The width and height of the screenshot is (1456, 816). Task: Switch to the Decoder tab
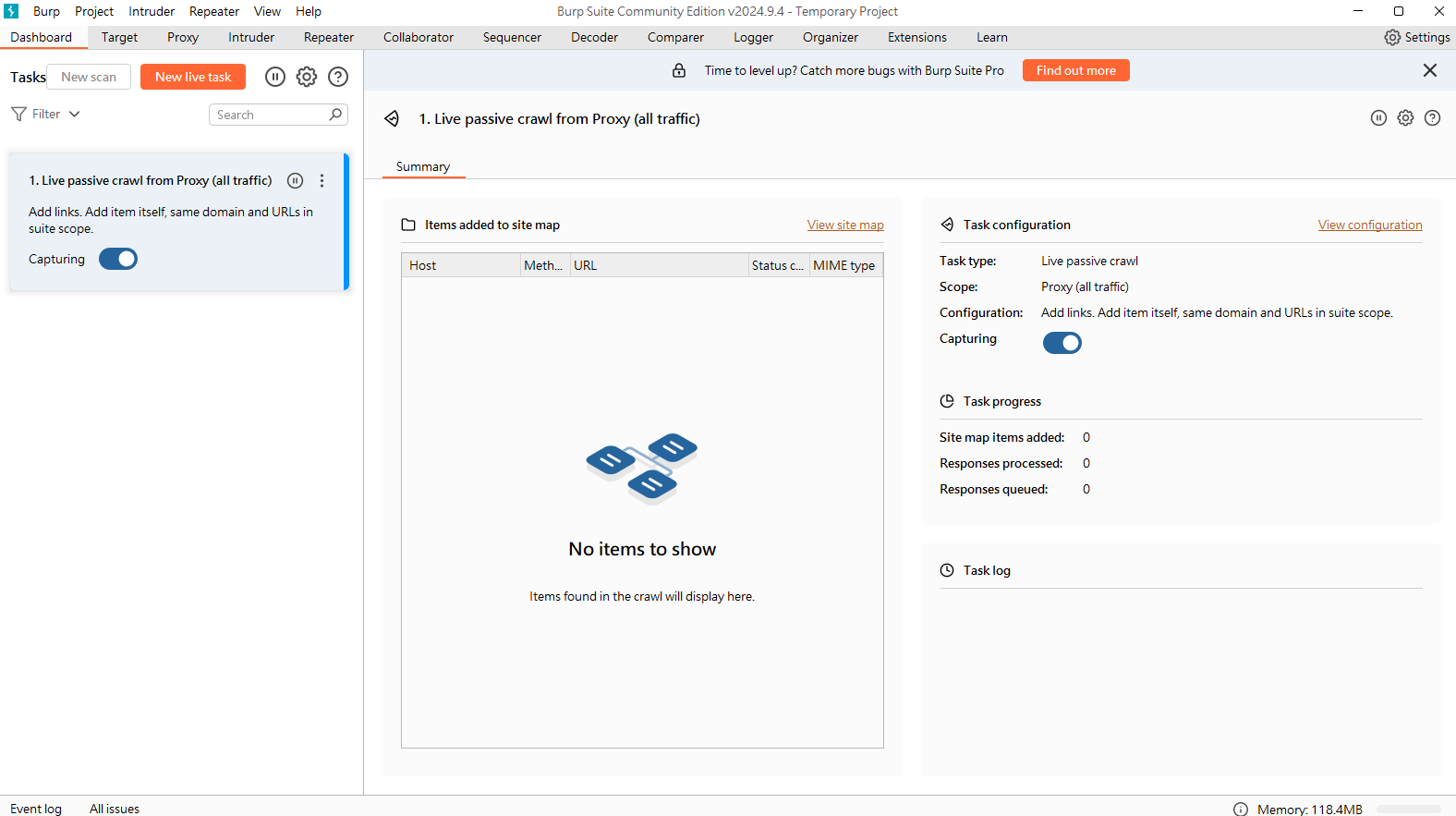(x=594, y=37)
